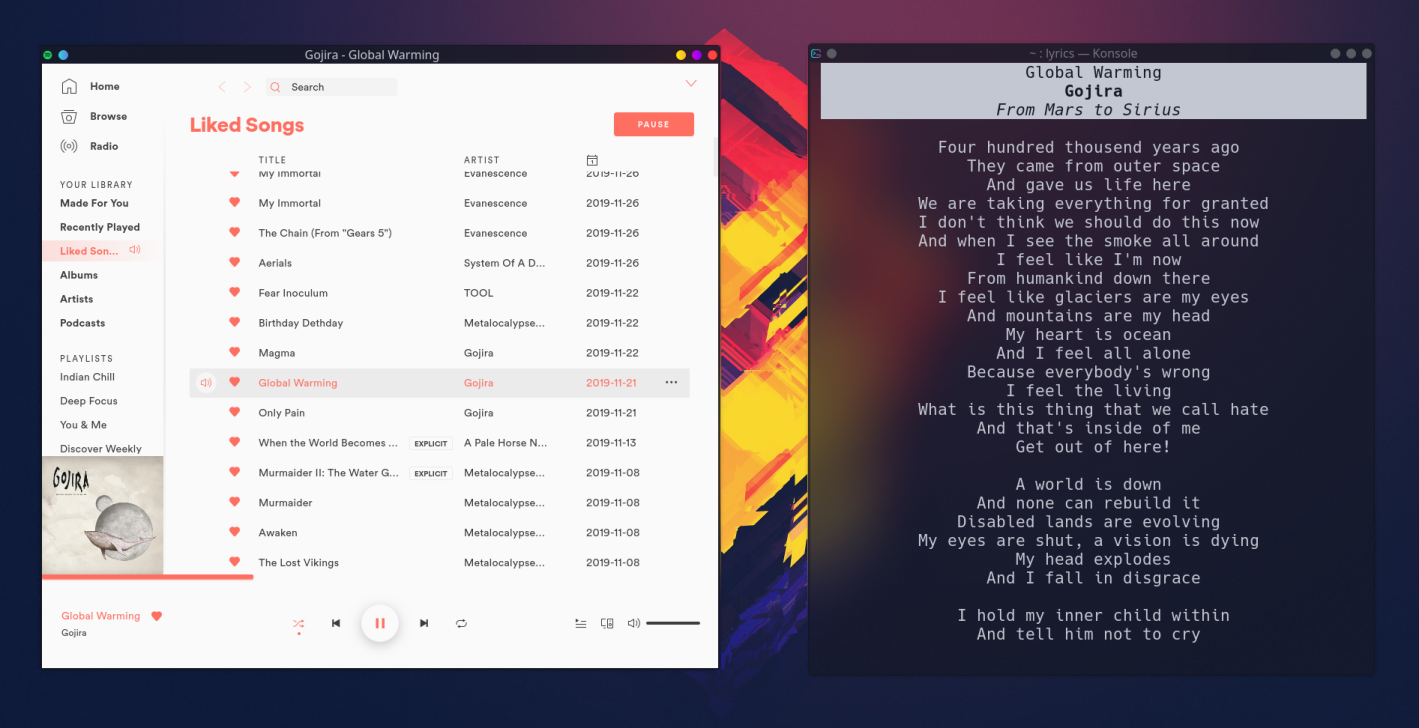Click the Search input field

point(331,87)
